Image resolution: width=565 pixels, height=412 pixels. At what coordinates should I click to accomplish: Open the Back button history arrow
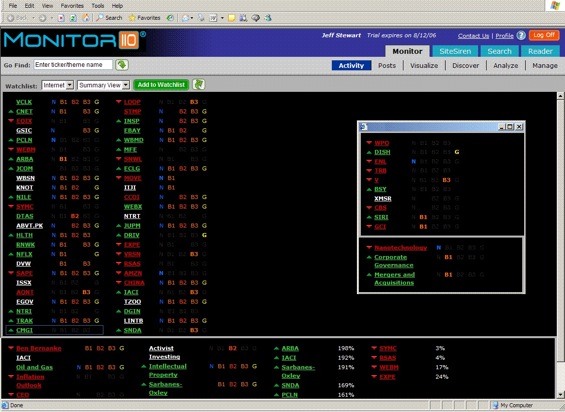click(33, 18)
